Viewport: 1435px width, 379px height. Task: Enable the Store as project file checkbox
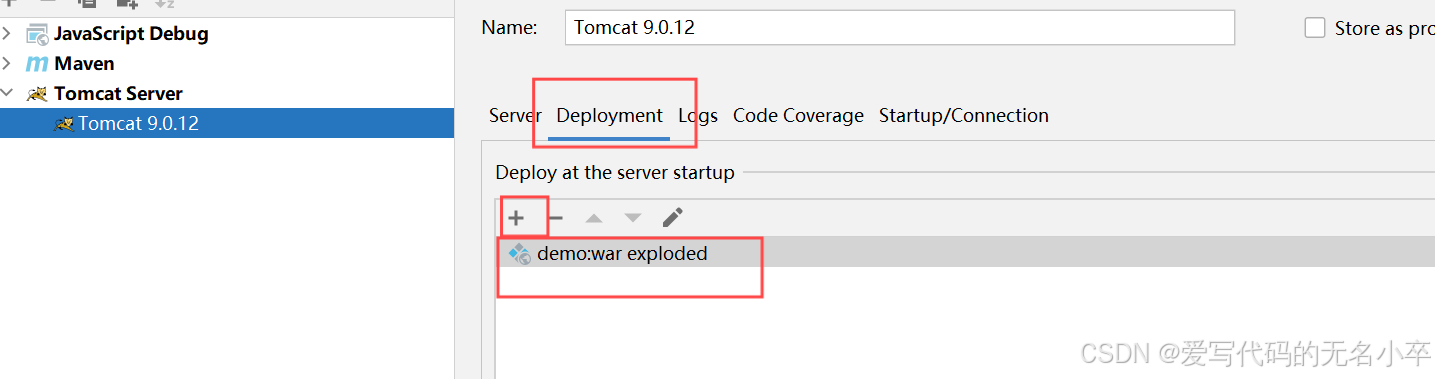pyautogui.click(x=1315, y=28)
